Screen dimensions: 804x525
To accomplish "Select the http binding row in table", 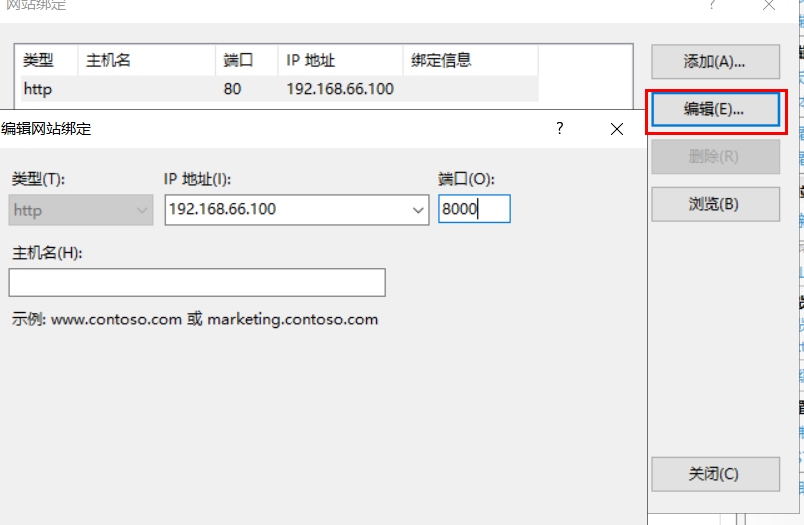I will (x=279, y=89).
